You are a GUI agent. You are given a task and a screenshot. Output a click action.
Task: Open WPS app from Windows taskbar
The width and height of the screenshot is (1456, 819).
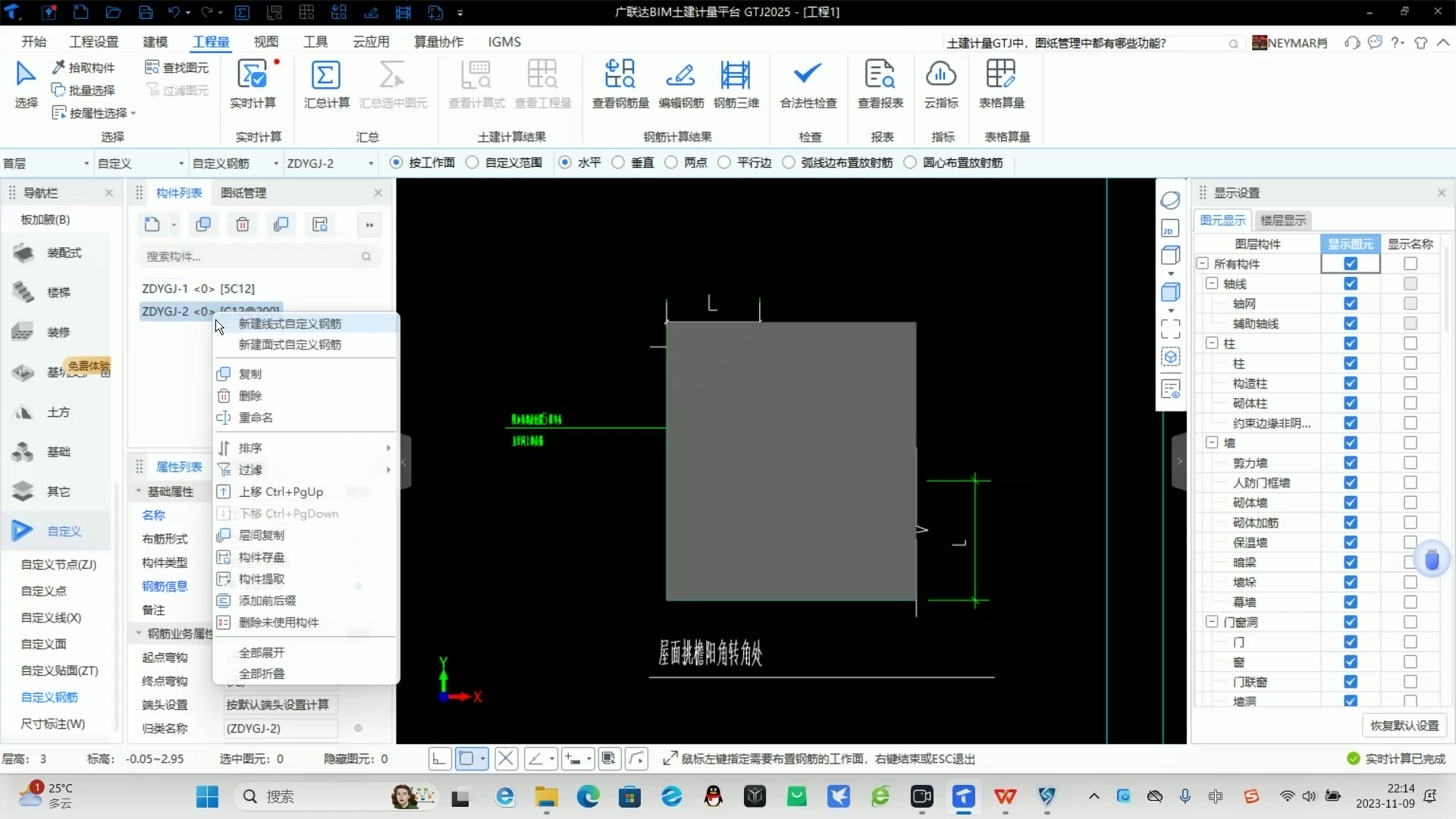(1006, 796)
